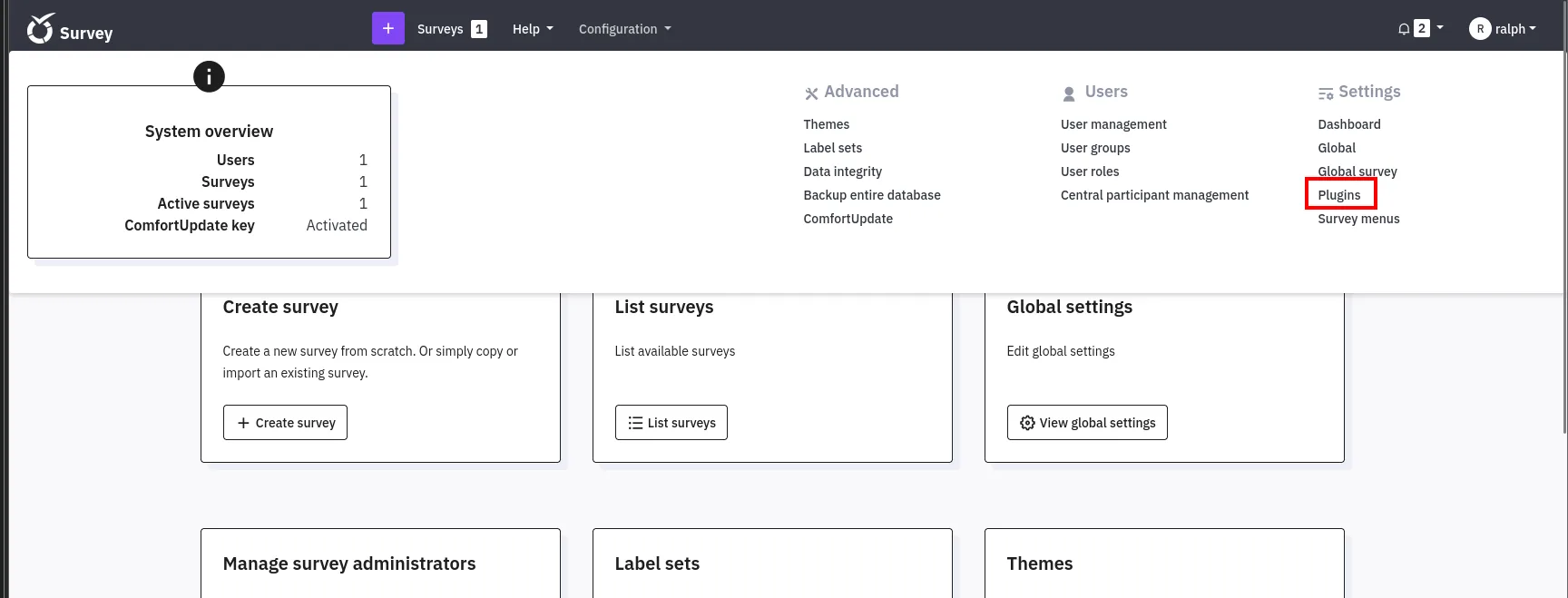Click the Surveys count badge
Screen dimensions: 1568x598
tap(479, 29)
